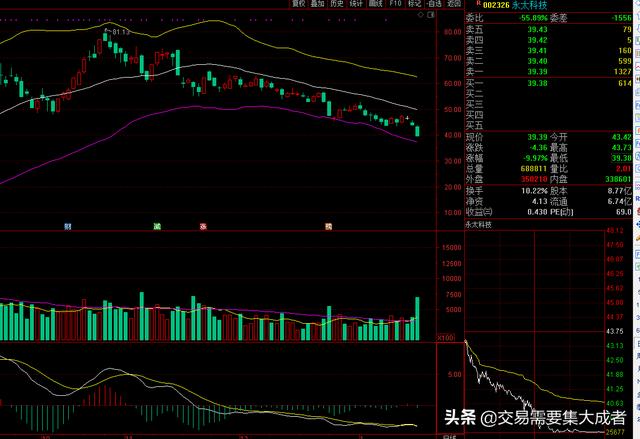Select the 卖三 price 39.41

click(x=537, y=51)
